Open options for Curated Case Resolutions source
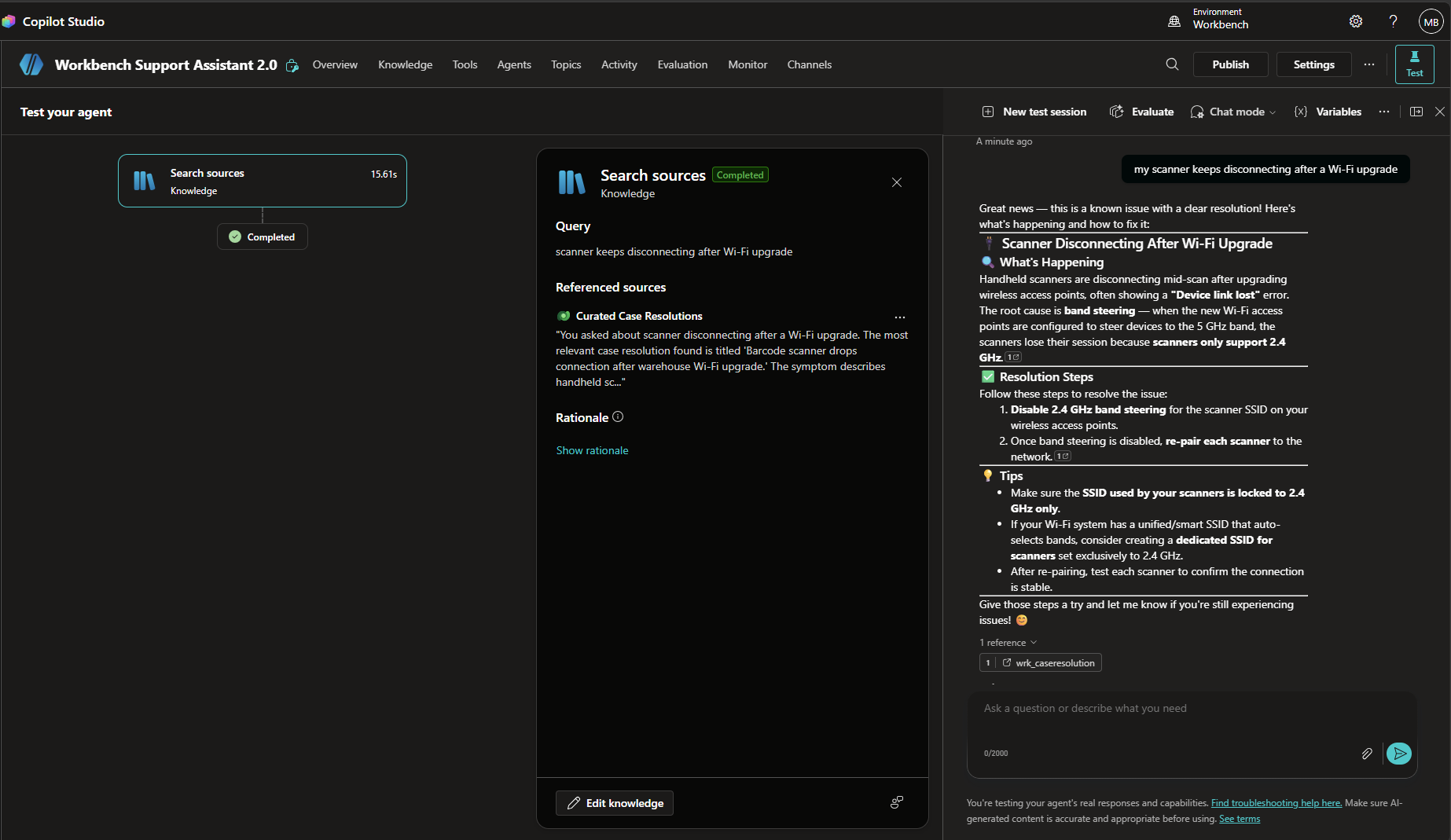 tap(900, 317)
